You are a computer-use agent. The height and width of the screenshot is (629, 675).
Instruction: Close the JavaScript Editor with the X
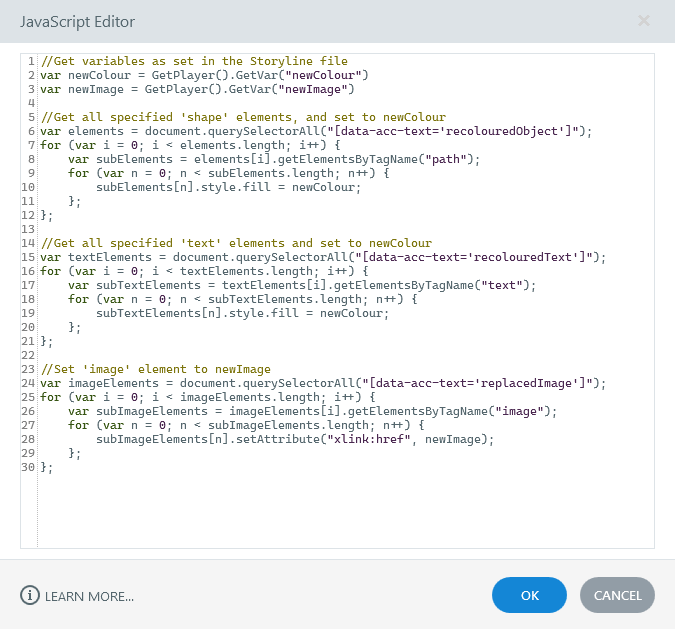[644, 21]
